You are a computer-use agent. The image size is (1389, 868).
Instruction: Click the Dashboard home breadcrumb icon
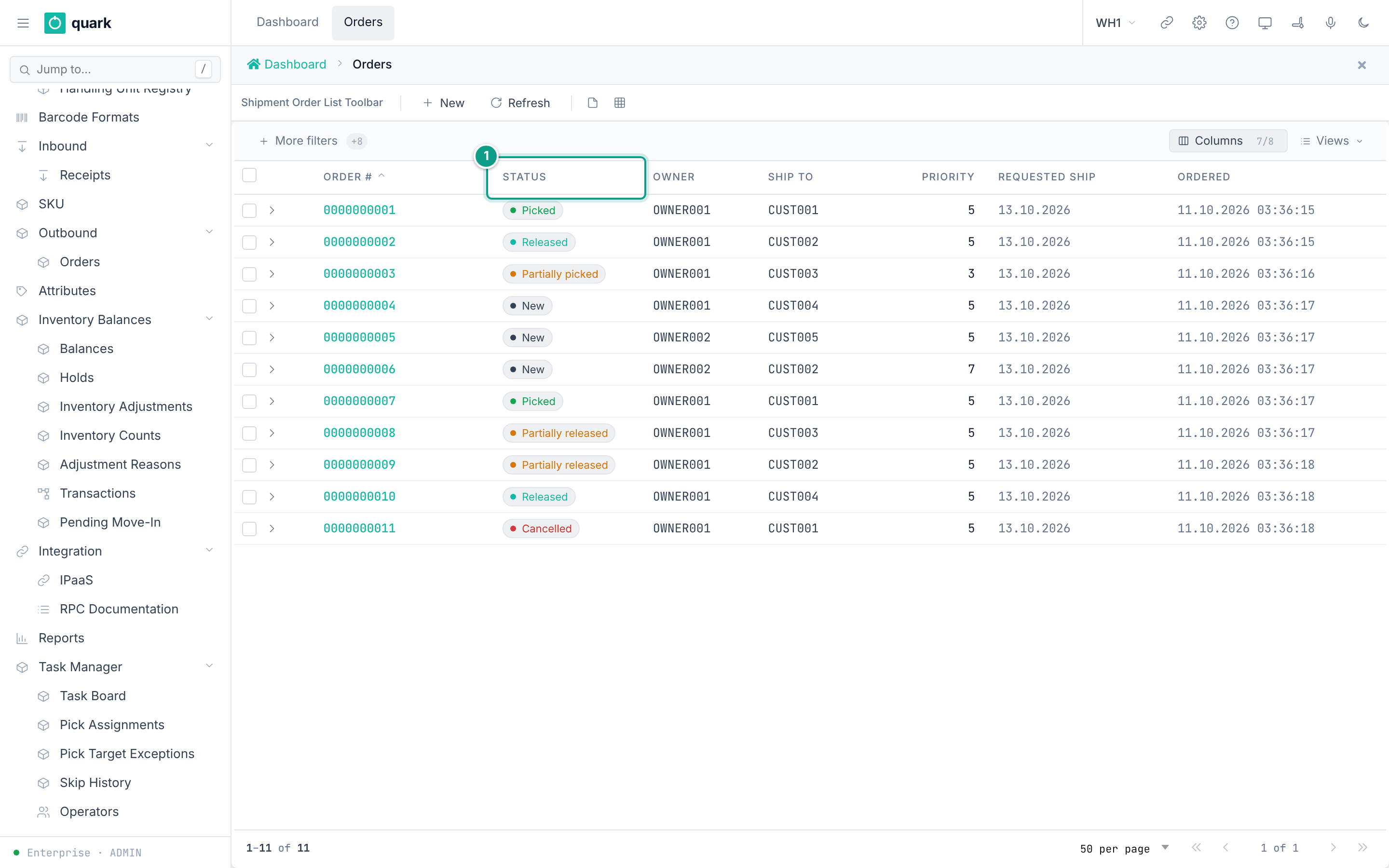(x=253, y=64)
